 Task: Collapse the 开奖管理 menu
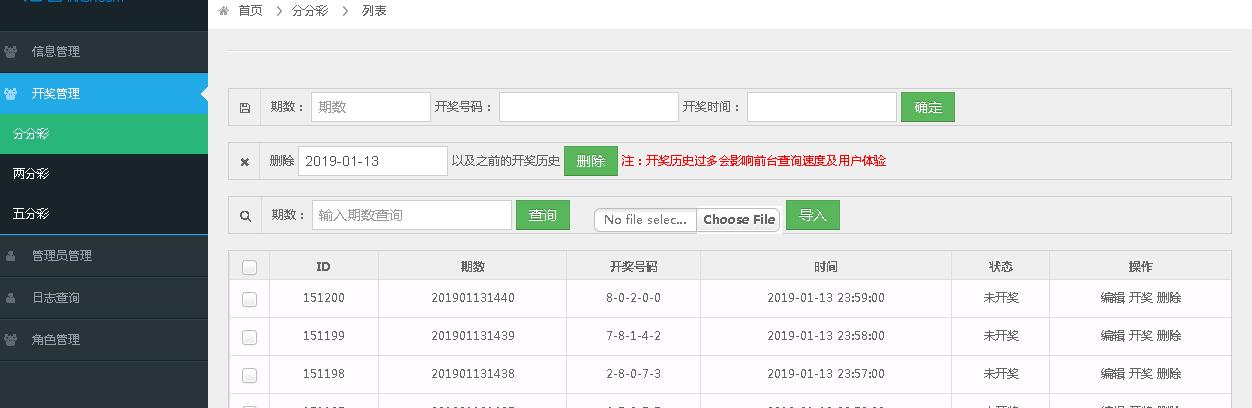point(104,94)
